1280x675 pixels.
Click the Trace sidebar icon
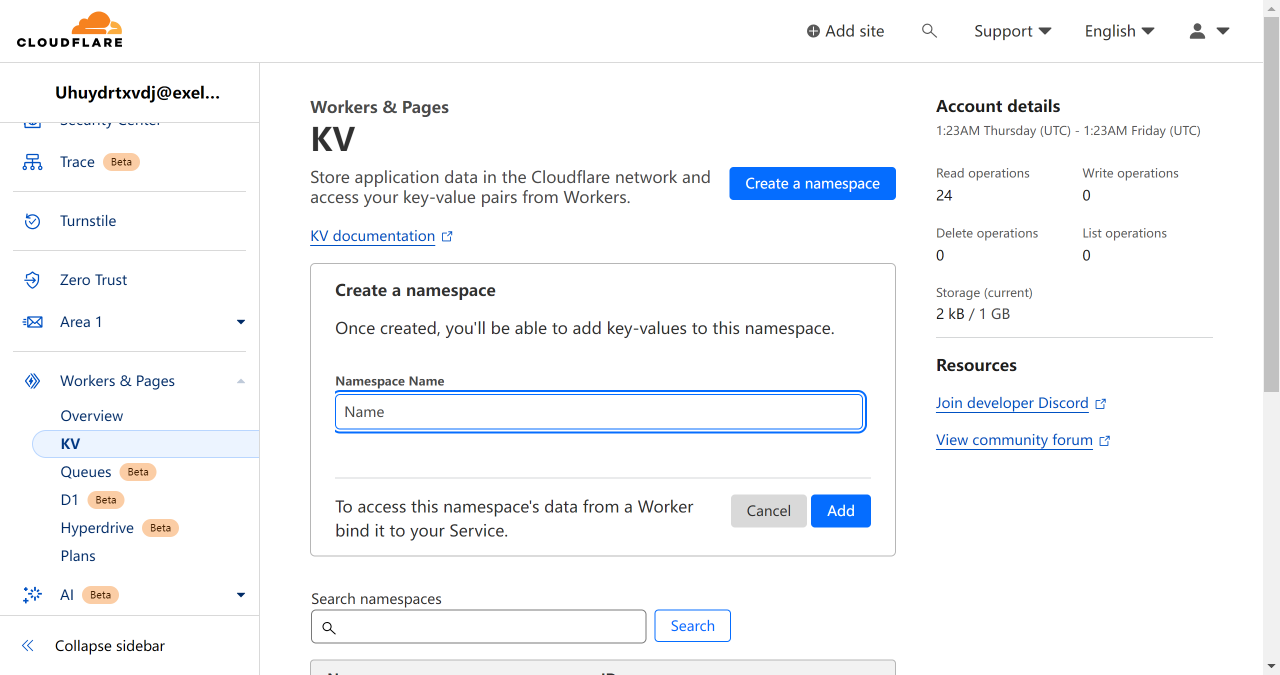click(32, 162)
